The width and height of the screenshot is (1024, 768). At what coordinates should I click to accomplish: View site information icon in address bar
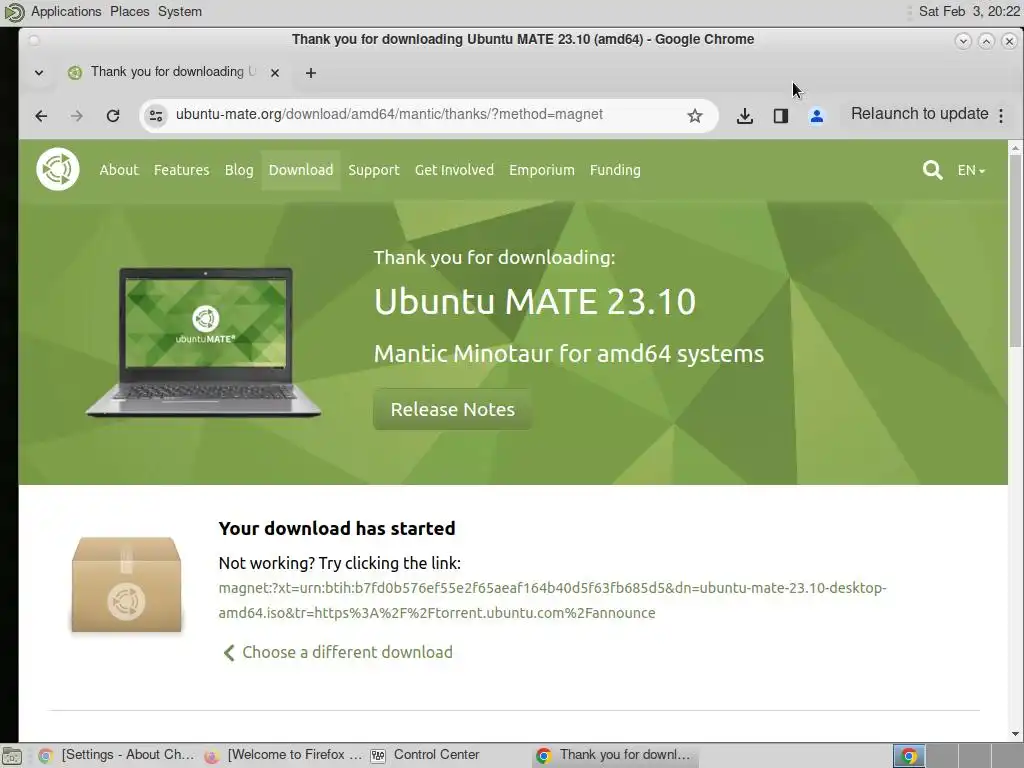coord(156,116)
